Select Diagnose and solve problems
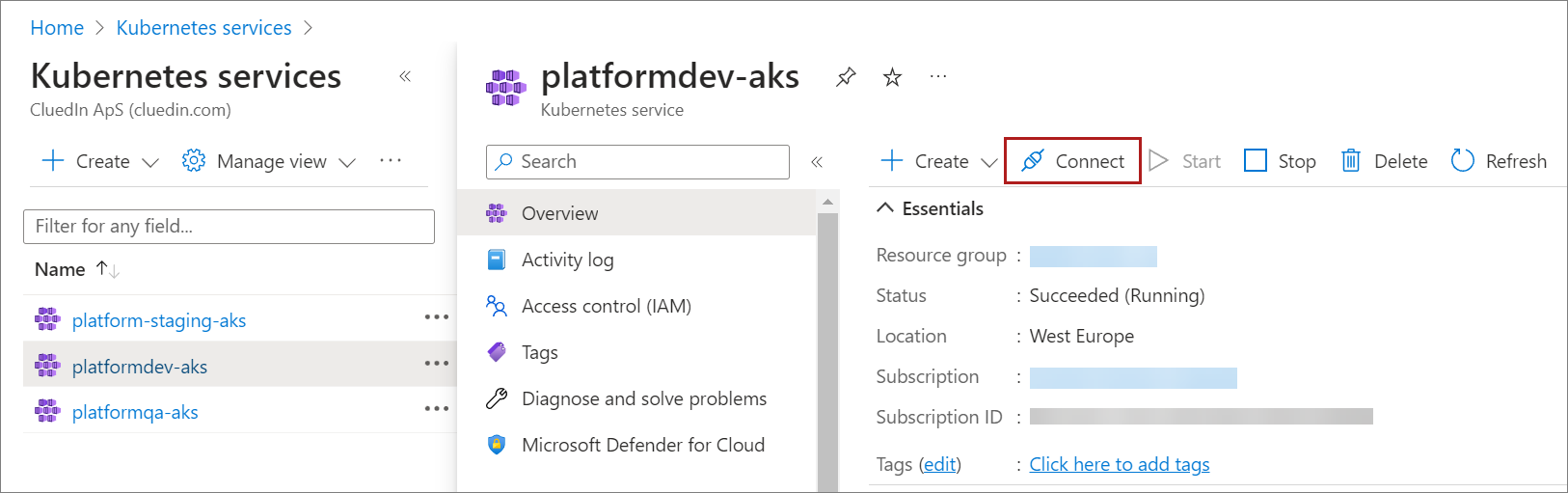Image resolution: width=1568 pixels, height=493 pixels. click(643, 398)
